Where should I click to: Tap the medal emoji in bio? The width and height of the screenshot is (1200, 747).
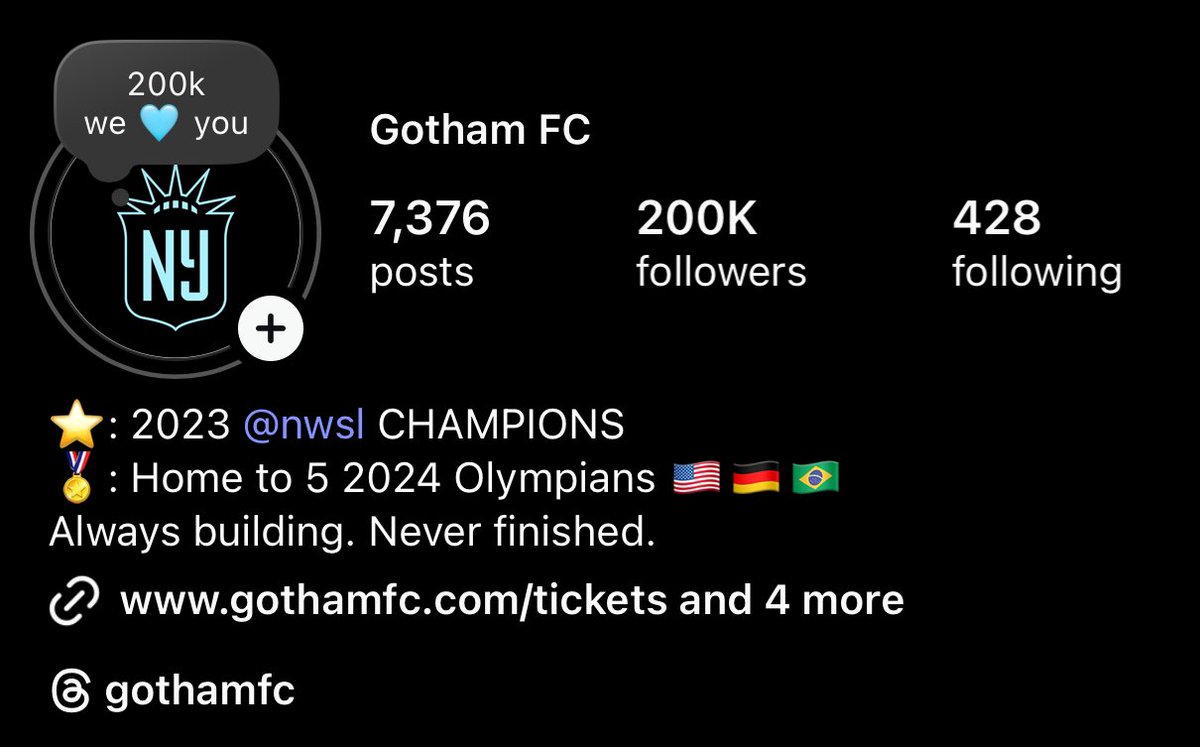point(76,479)
